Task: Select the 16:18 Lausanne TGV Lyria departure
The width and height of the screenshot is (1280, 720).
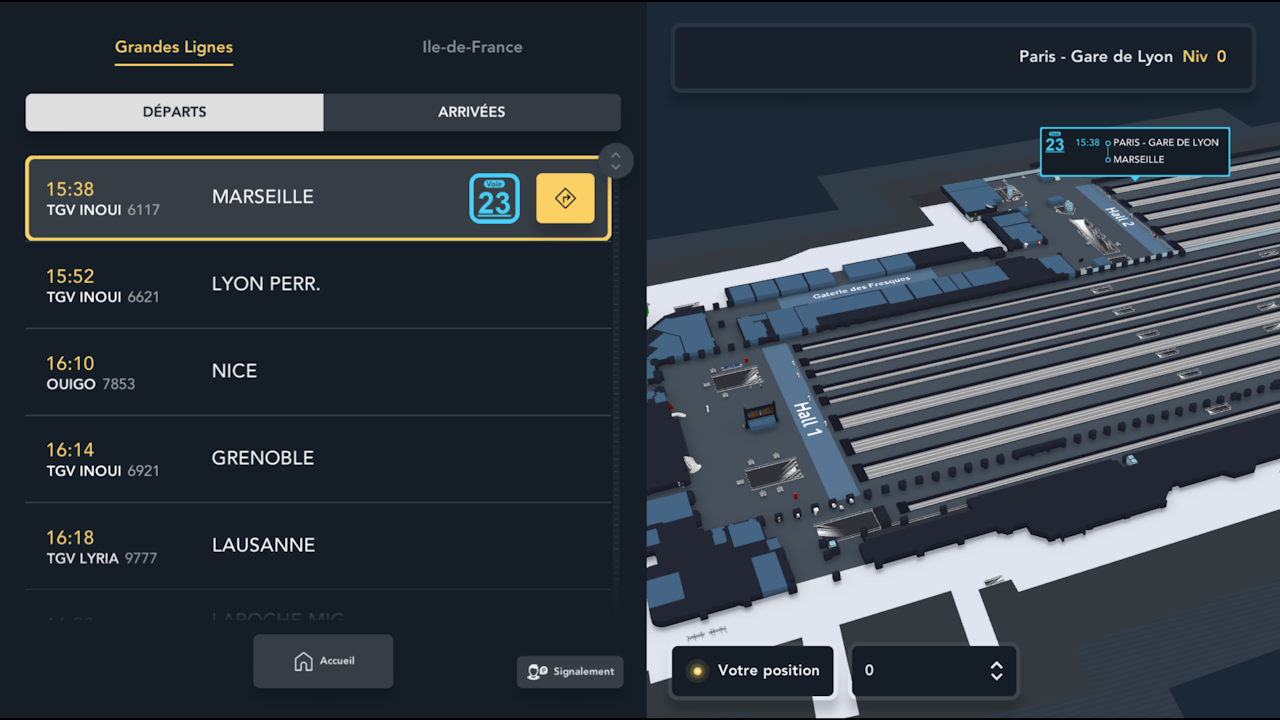Action: [x=318, y=546]
